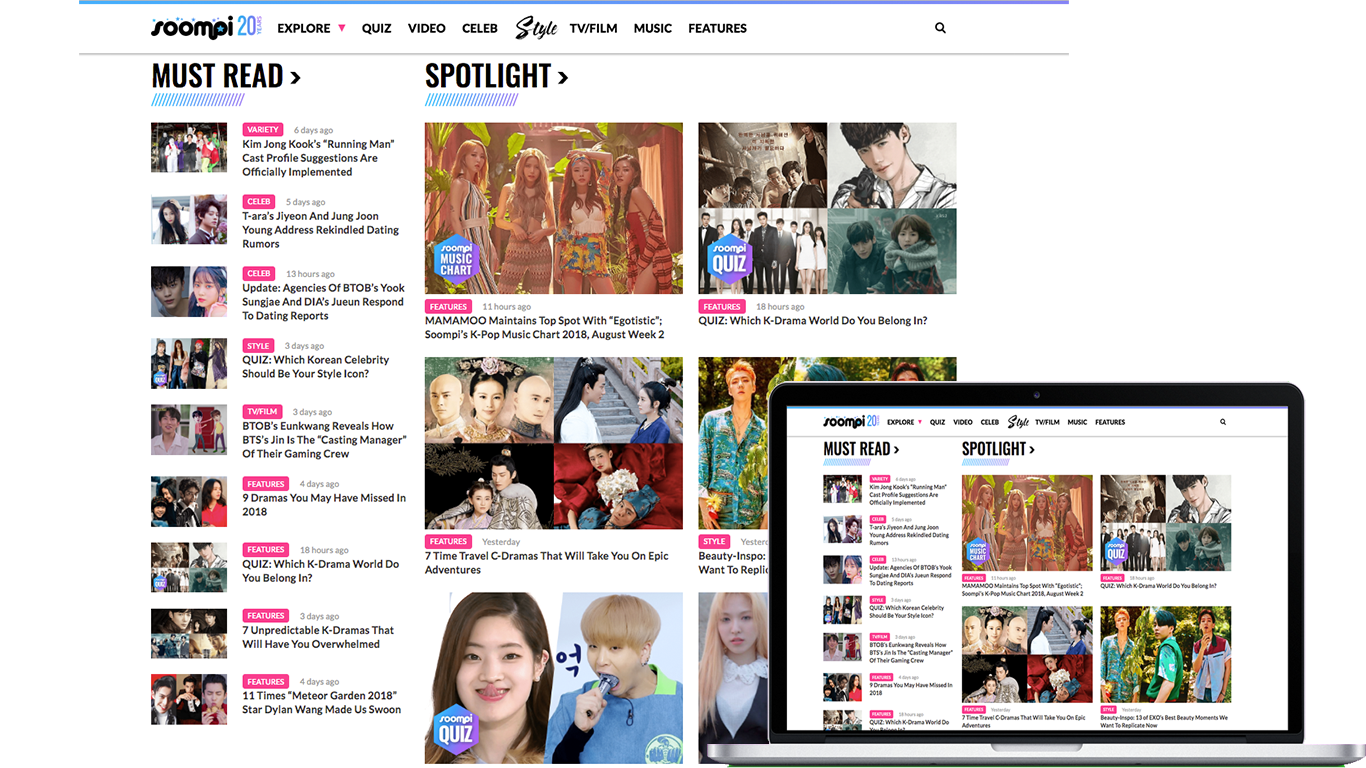1366x768 pixels.
Task: Read the T-ara's Jiyeon dating rumors headline in the main list
Action: coord(320,230)
